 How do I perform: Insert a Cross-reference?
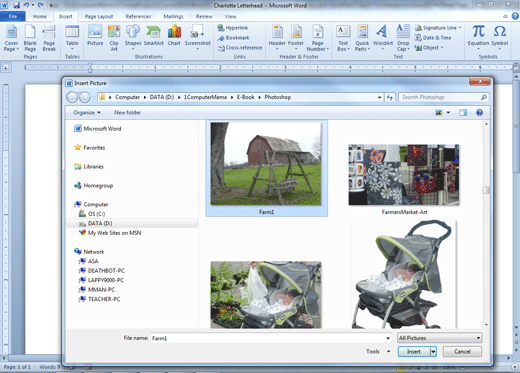coord(240,48)
